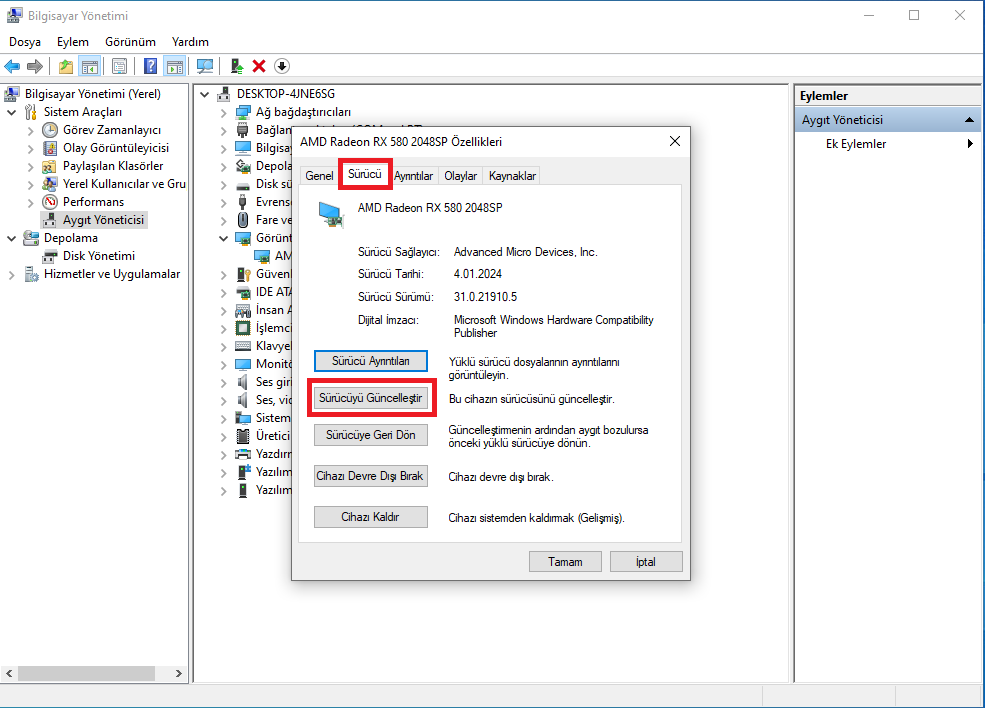Click the Sürücüye Geri Dön button

371,435
